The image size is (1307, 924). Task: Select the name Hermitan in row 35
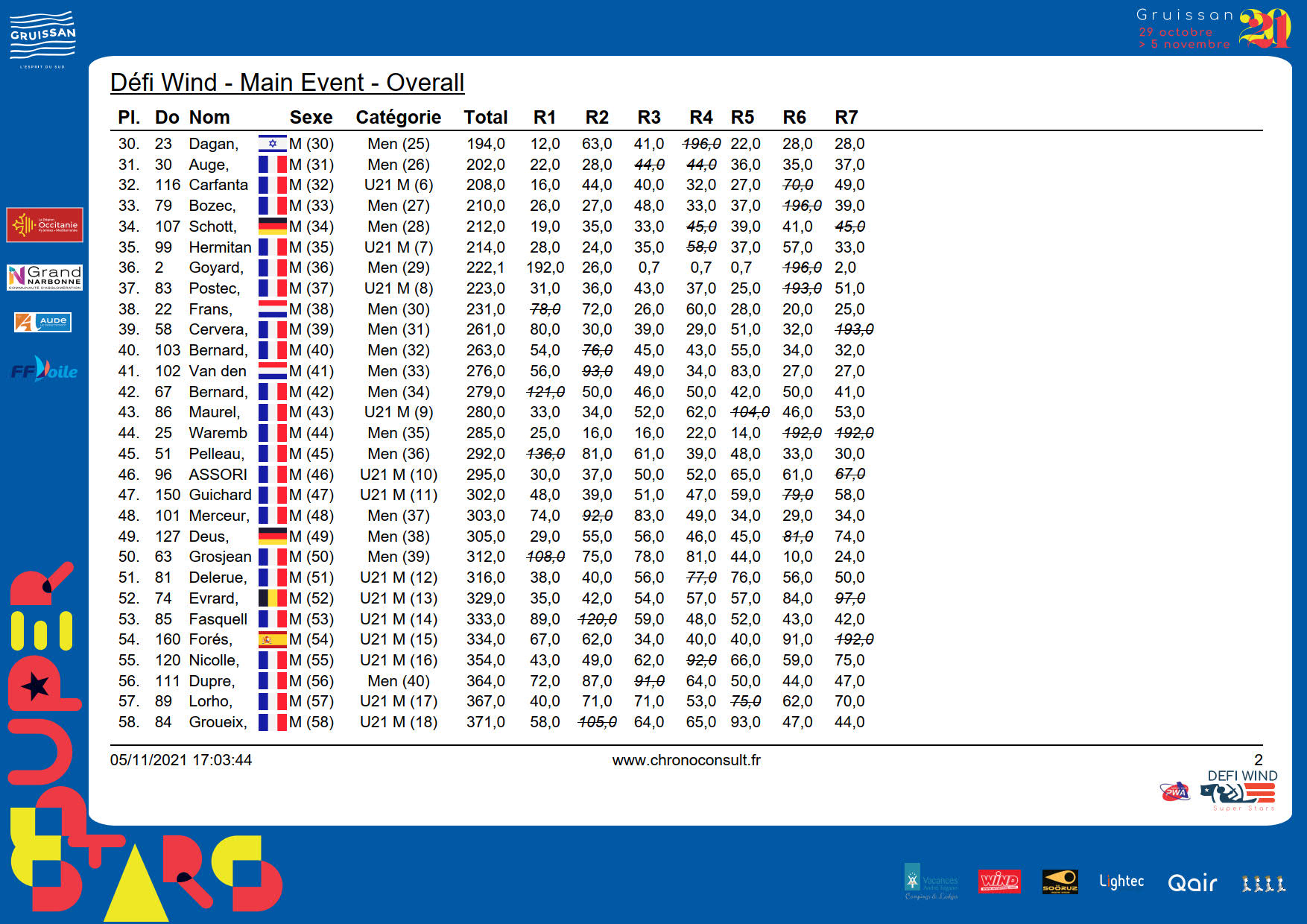pyautogui.click(x=220, y=247)
